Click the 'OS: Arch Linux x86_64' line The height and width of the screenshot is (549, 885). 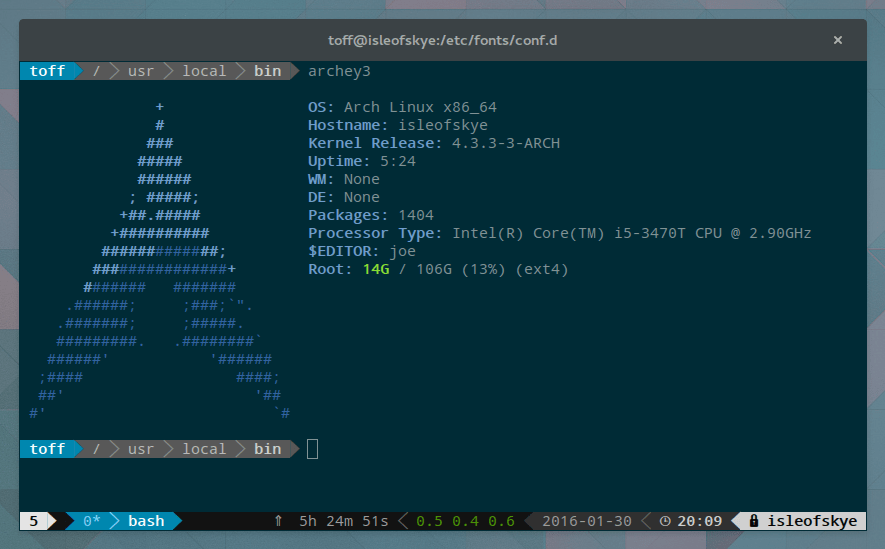click(x=402, y=107)
